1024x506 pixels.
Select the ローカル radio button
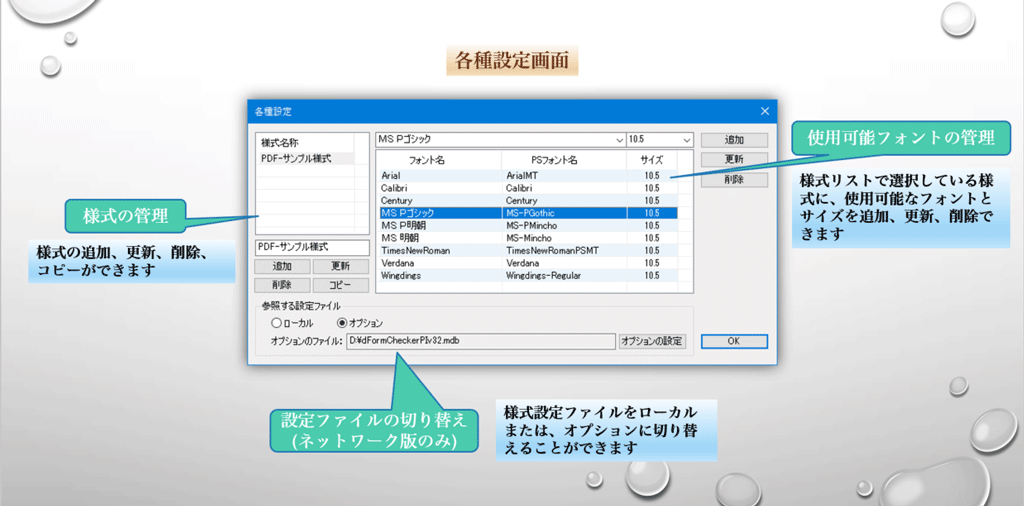click(x=277, y=323)
